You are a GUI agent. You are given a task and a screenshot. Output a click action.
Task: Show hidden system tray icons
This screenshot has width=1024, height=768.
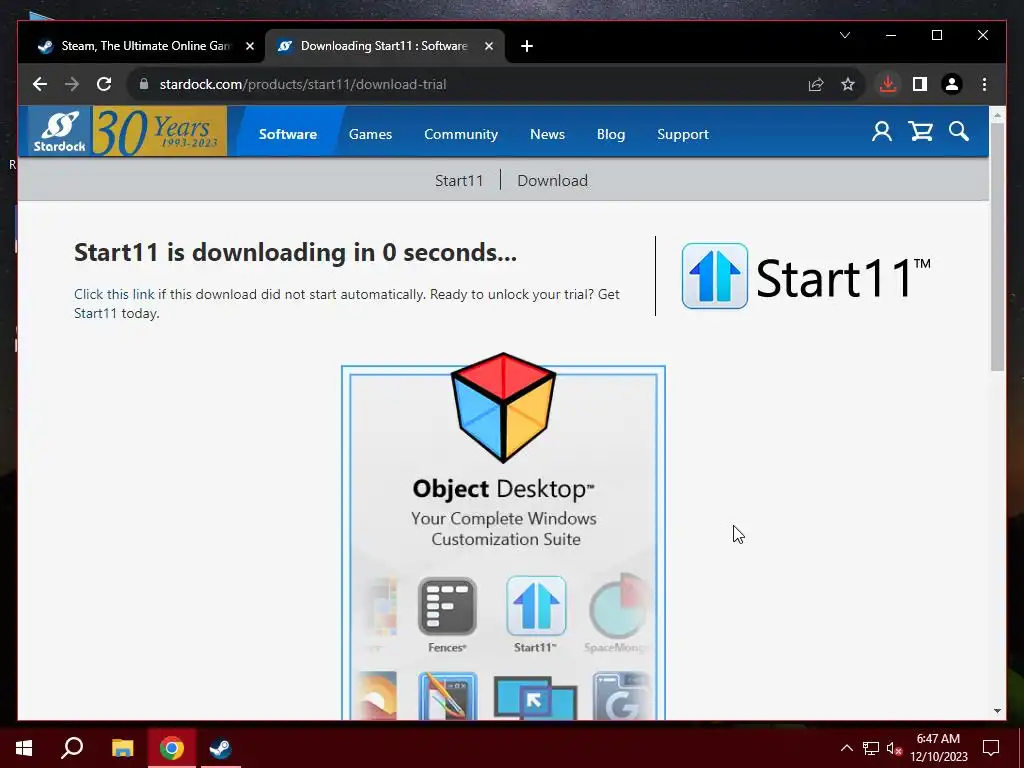pyautogui.click(x=846, y=748)
